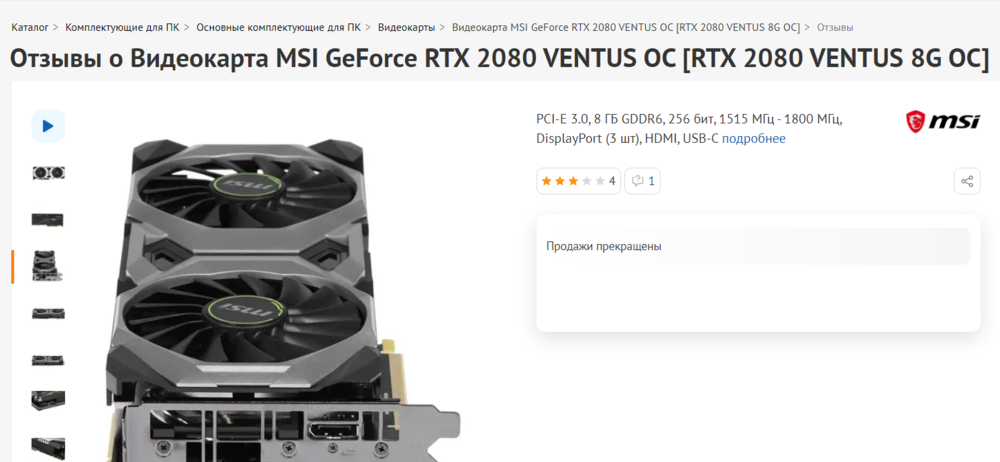
Task: Select the fifth card thumbnail
Action: coord(48,360)
